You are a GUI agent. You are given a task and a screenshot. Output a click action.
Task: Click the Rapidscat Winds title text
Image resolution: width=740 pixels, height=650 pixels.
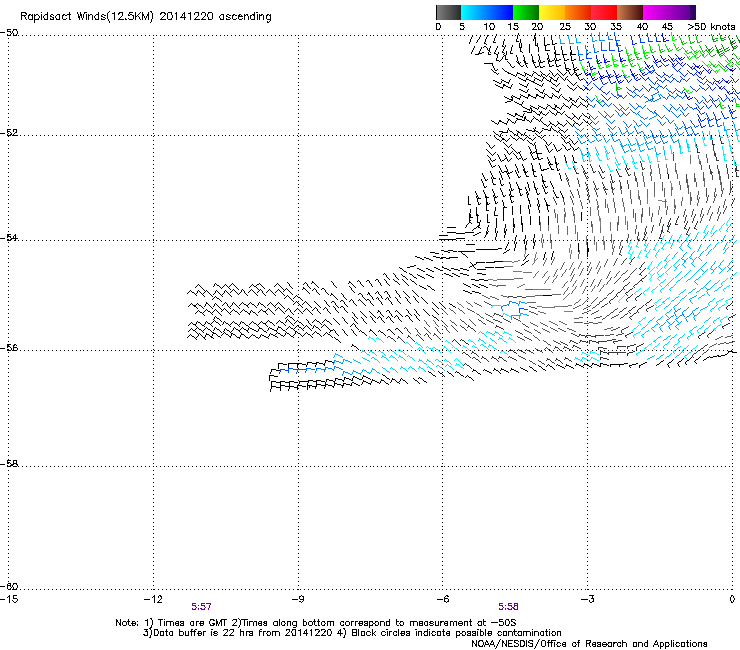145,17
